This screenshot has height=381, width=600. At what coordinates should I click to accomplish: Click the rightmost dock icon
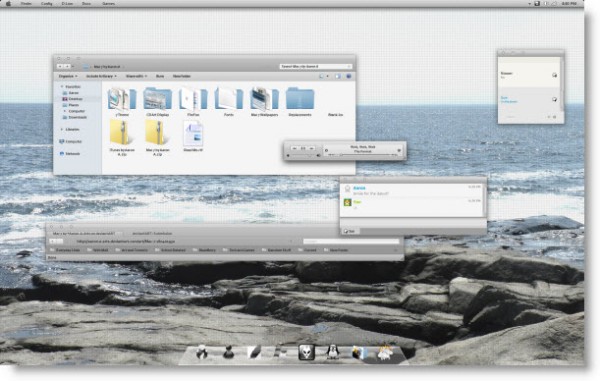pos(385,352)
